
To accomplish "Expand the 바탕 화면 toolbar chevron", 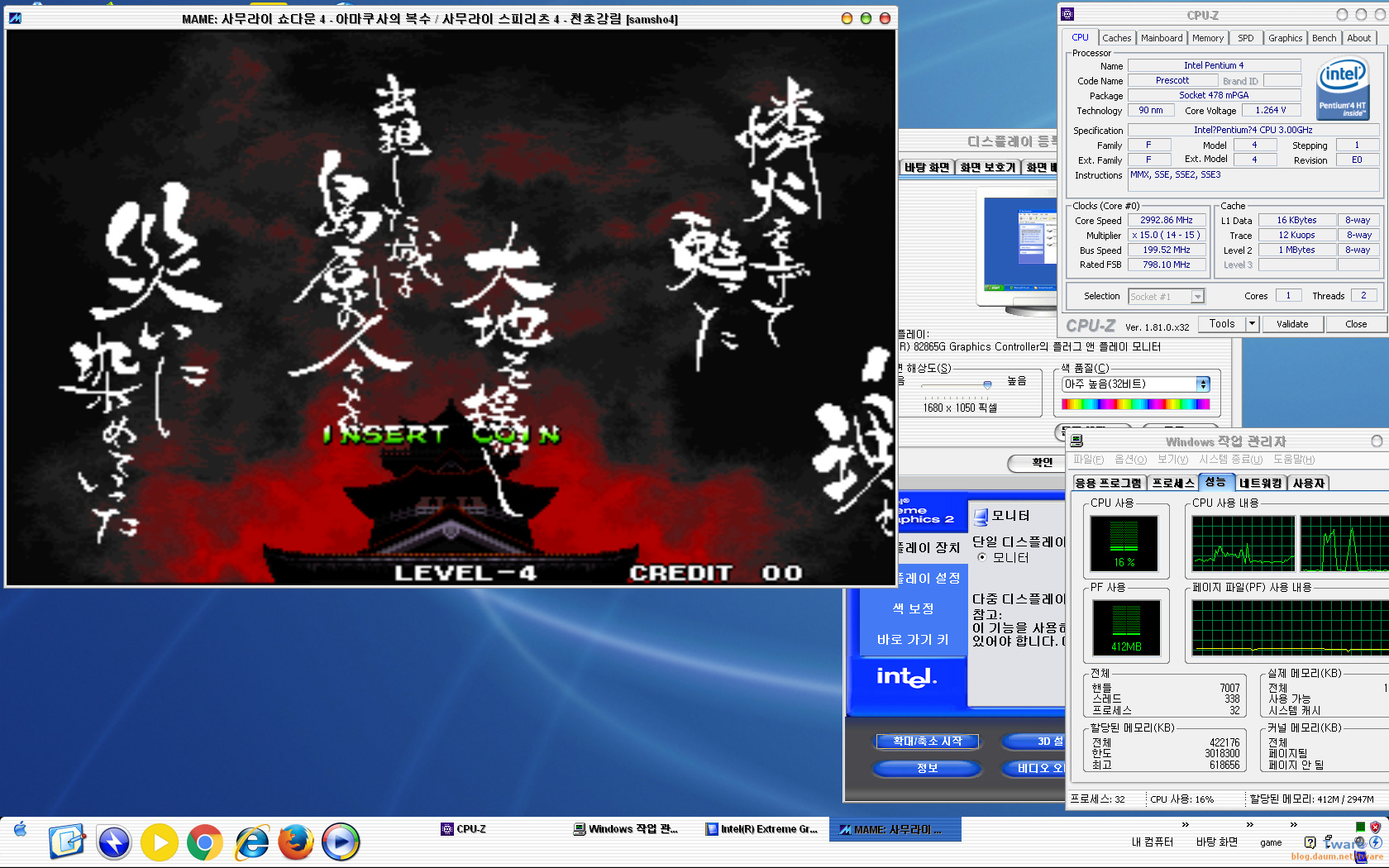I will 1249,825.
